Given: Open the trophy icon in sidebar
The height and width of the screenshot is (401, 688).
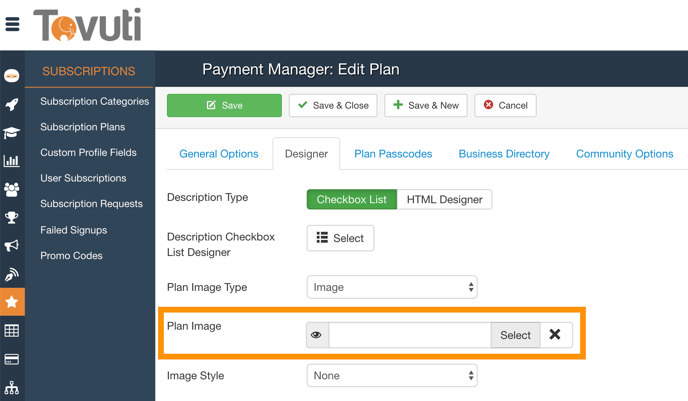Looking at the screenshot, I should click(x=12, y=217).
